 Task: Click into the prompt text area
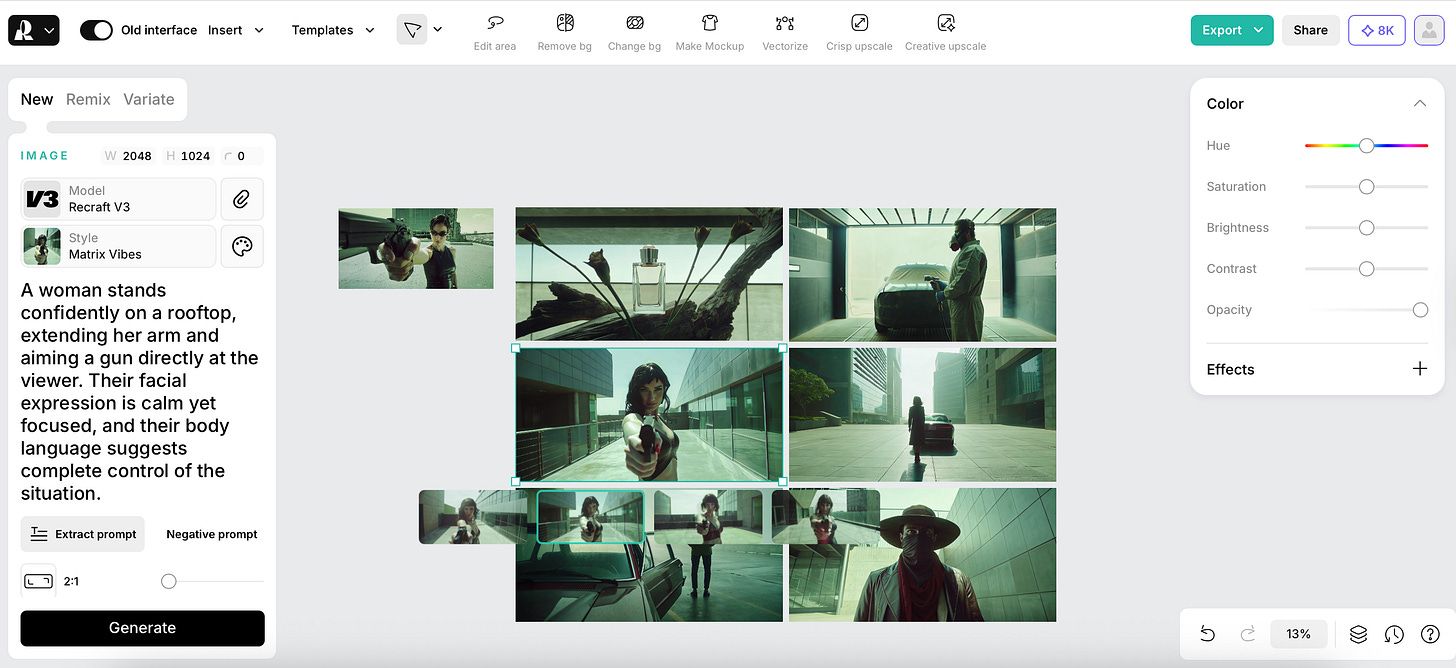141,392
